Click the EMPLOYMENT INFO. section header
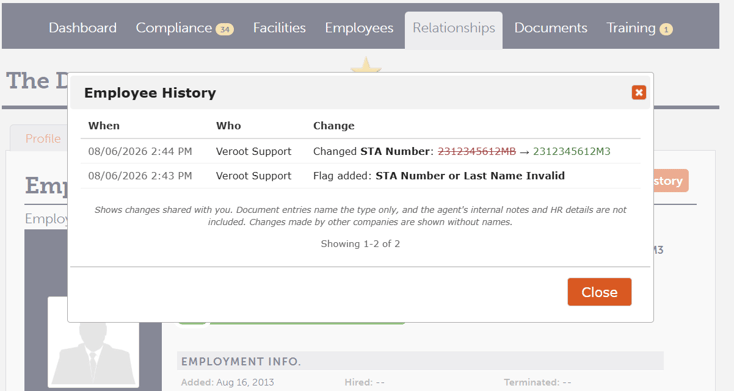 pos(241,361)
